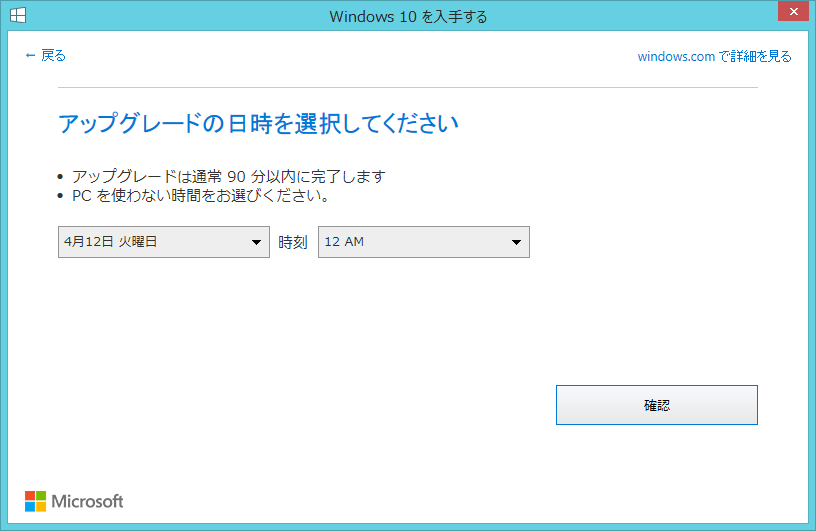
Task: Open windows.com で詳細を見る link
Action: (x=714, y=56)
